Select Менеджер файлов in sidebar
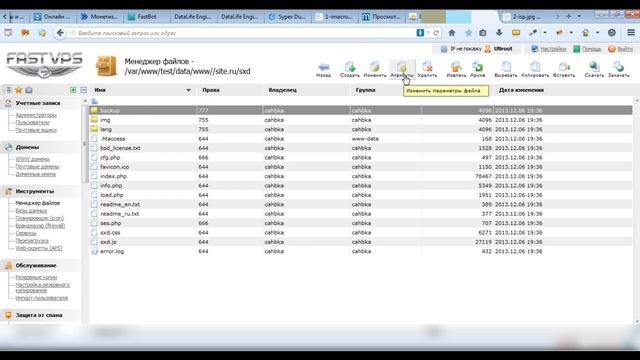The image size is (640, 360). [38, 203]
